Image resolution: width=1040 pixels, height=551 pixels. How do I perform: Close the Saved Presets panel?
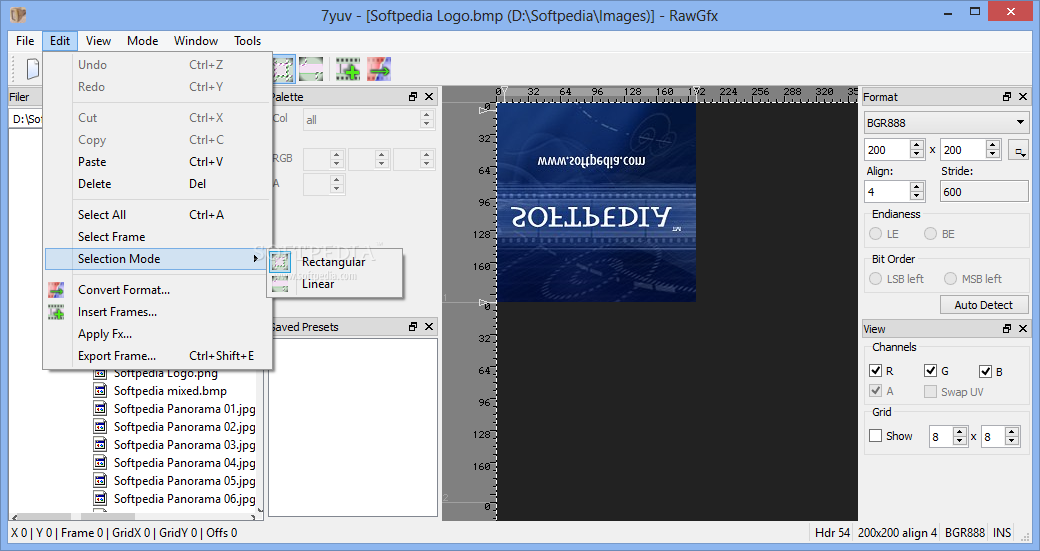[429, 327]
